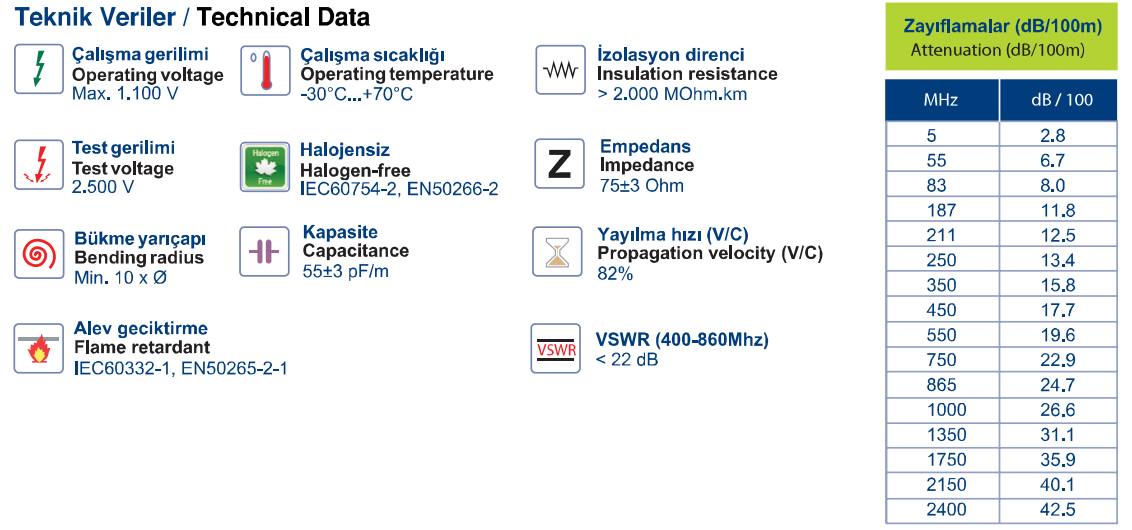Select the hourglass Propagation velocity icon

557,251
